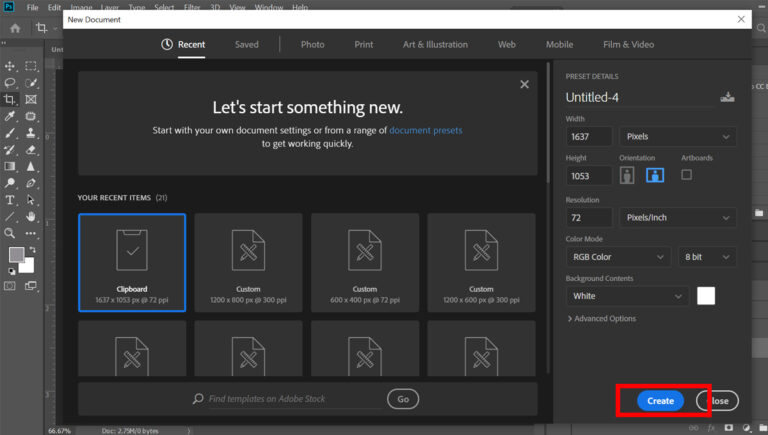Click the Home icon in options bar

tap(15, 28)
